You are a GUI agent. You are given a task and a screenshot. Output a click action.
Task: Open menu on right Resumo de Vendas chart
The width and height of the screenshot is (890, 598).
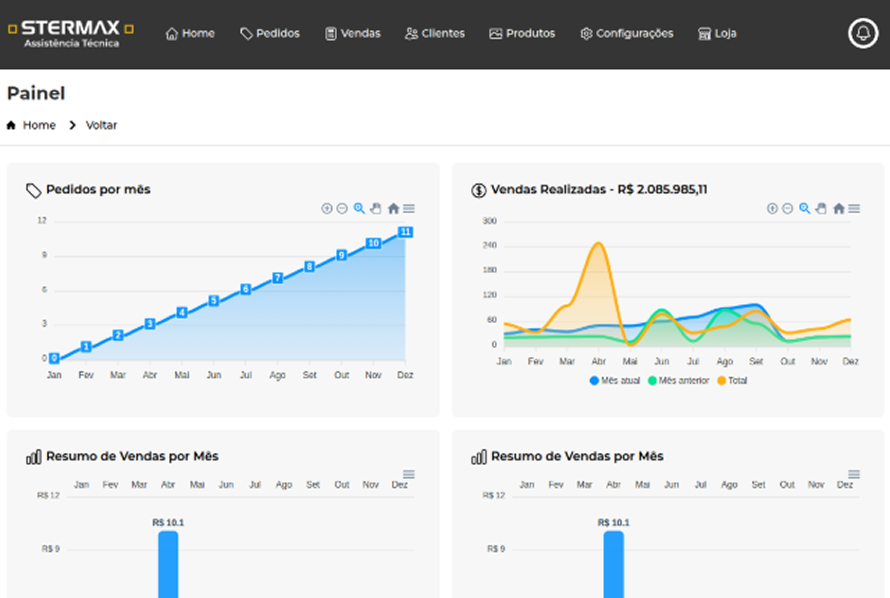coord(854,474)
